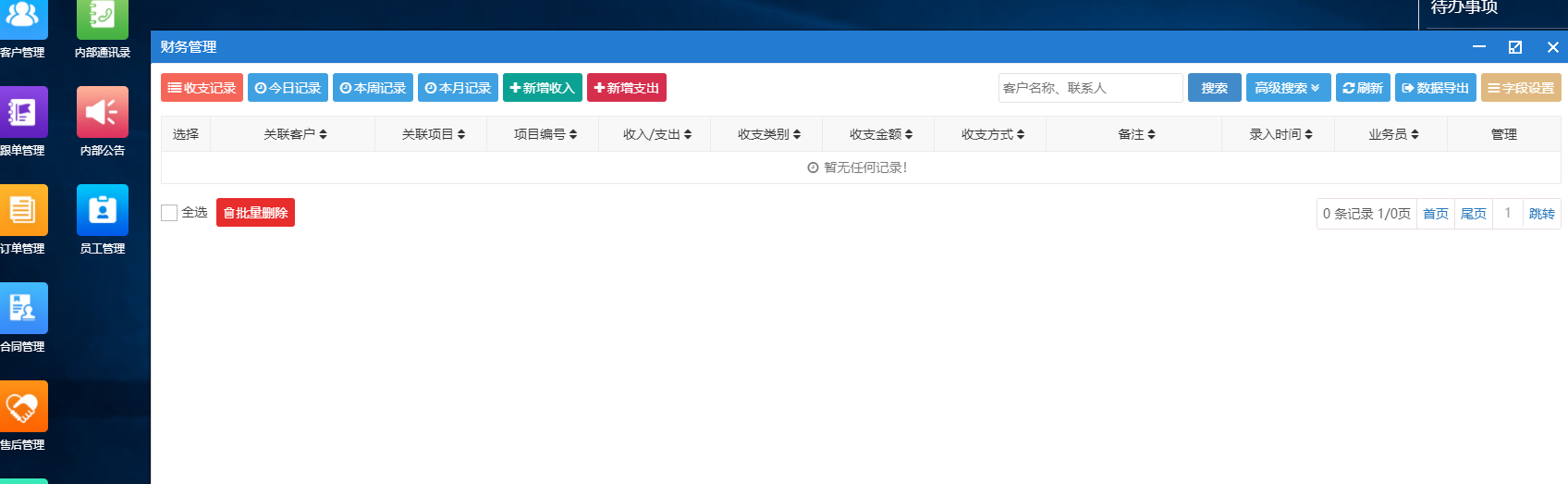
Task: Filter by 本周记录
Action: [x=373, y=88]
